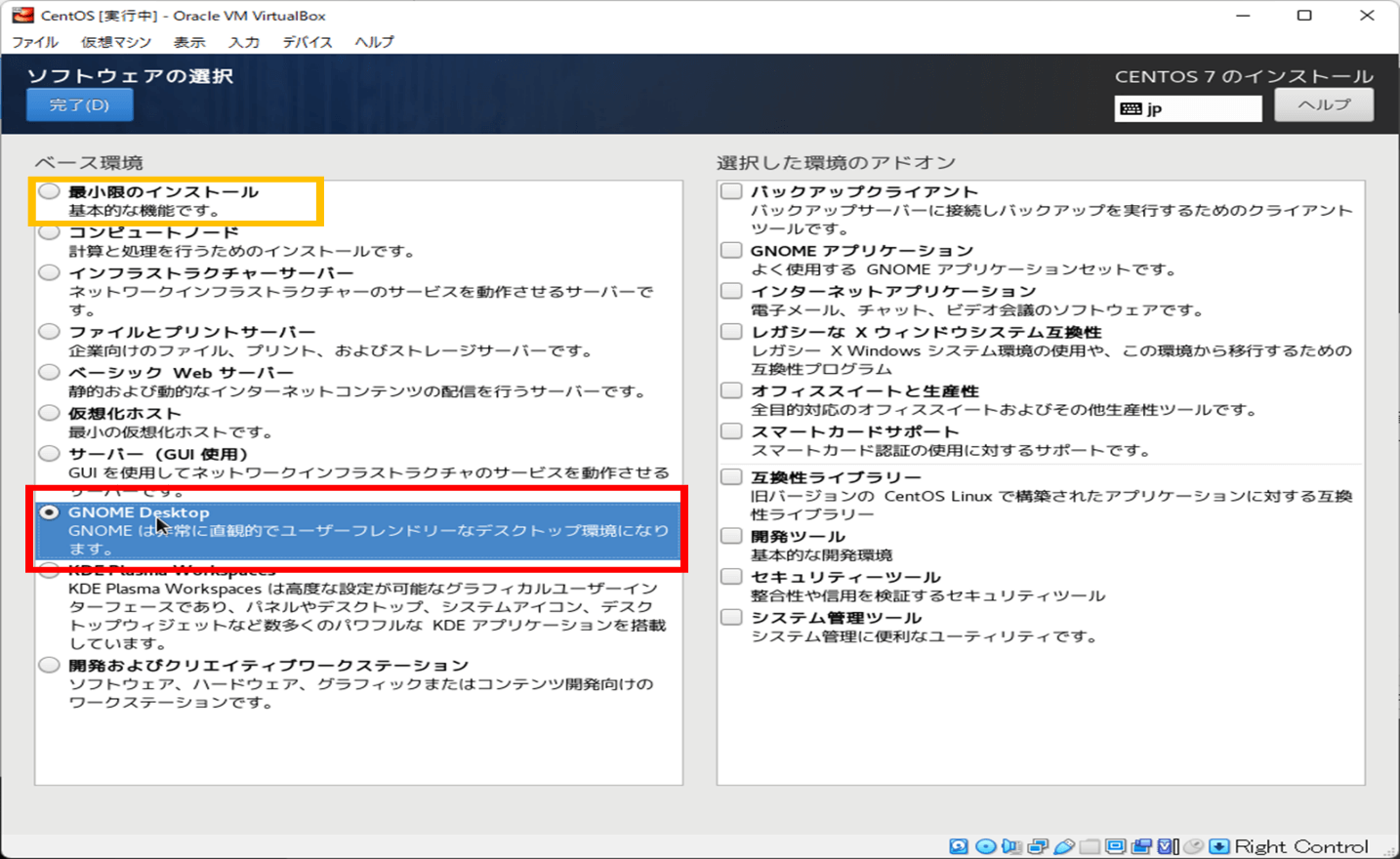This screenshot has height=859, width=1400.
Task: Open the デバイス menu
Action: point(308,42)
